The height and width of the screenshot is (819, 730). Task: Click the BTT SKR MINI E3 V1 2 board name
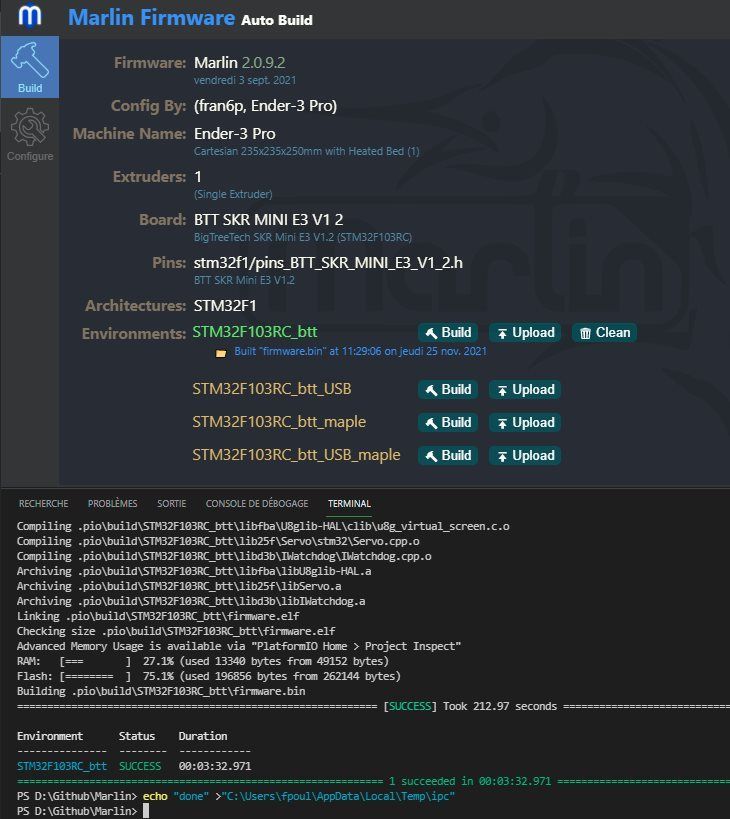click(x=268, y=219)
